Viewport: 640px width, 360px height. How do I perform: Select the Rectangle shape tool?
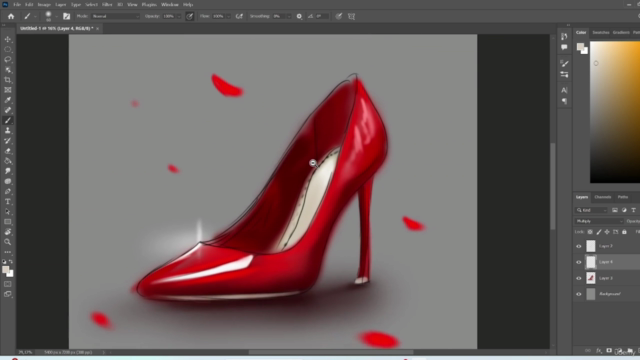(8, 222)
